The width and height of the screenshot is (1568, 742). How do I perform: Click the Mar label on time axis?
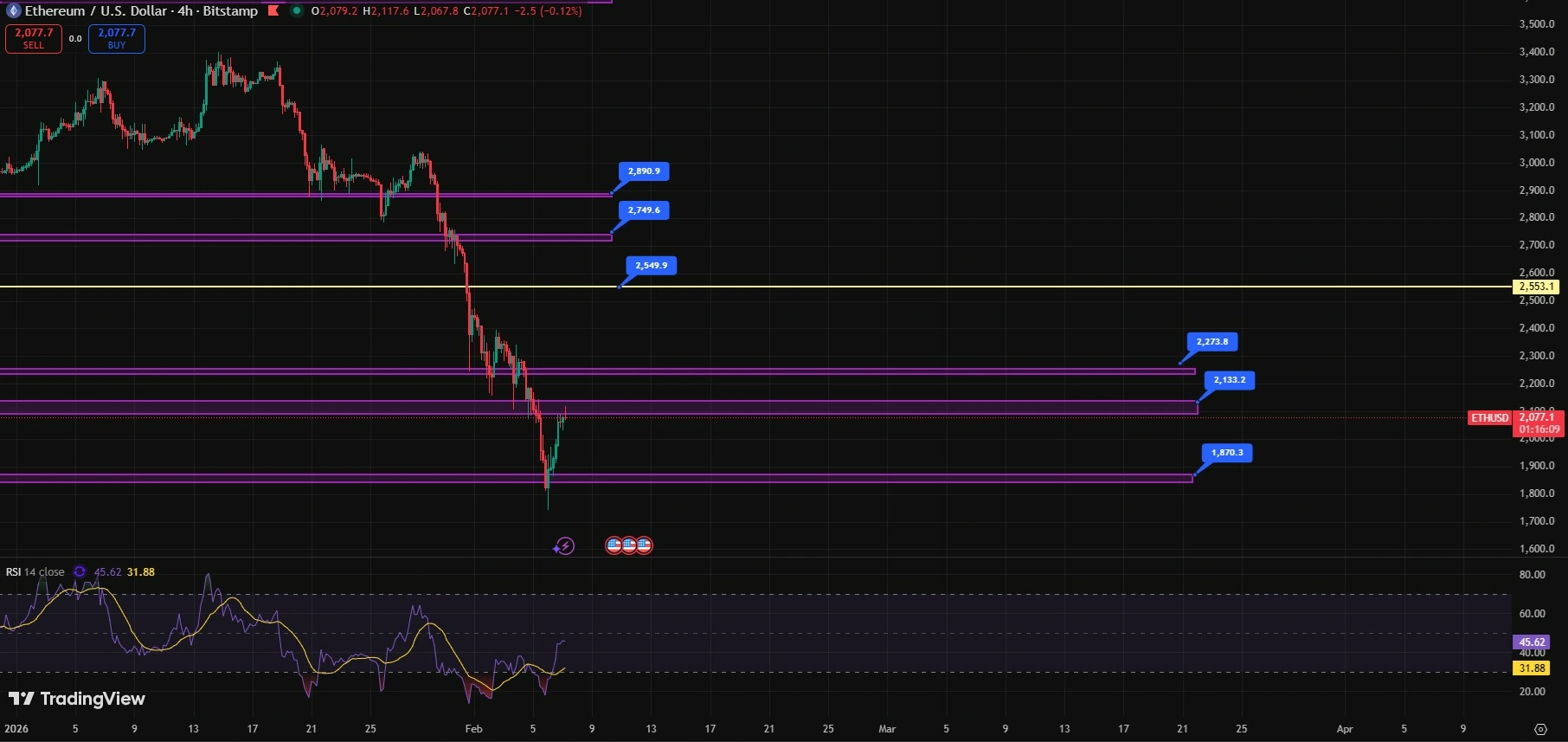[887, 729]
